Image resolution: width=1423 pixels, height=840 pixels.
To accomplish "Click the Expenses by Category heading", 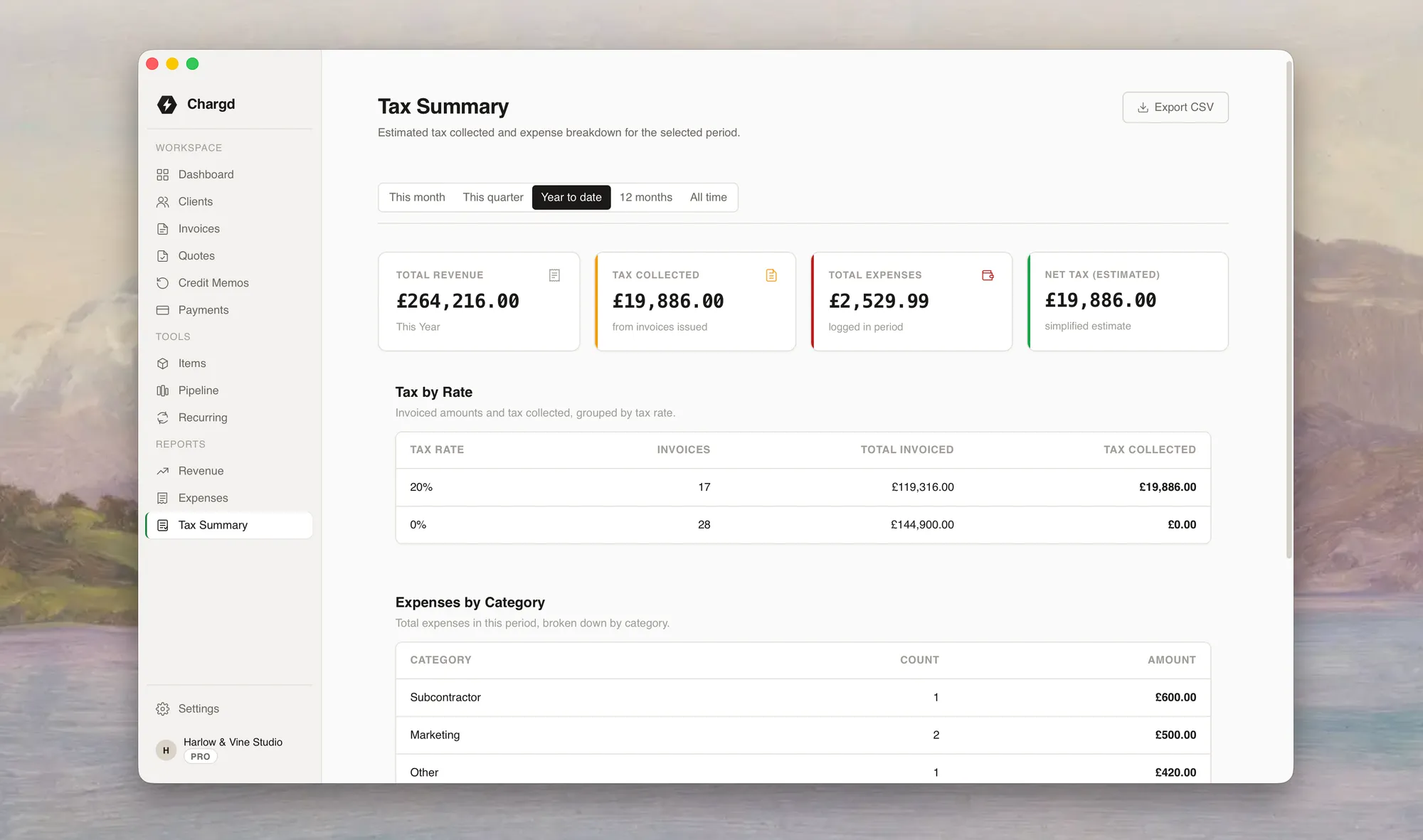I will click(470, 602).
